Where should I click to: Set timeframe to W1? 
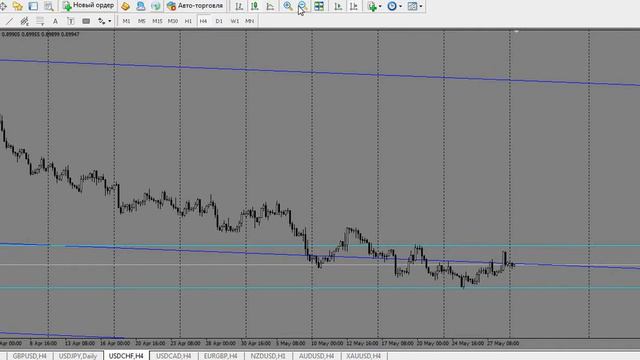235,21
